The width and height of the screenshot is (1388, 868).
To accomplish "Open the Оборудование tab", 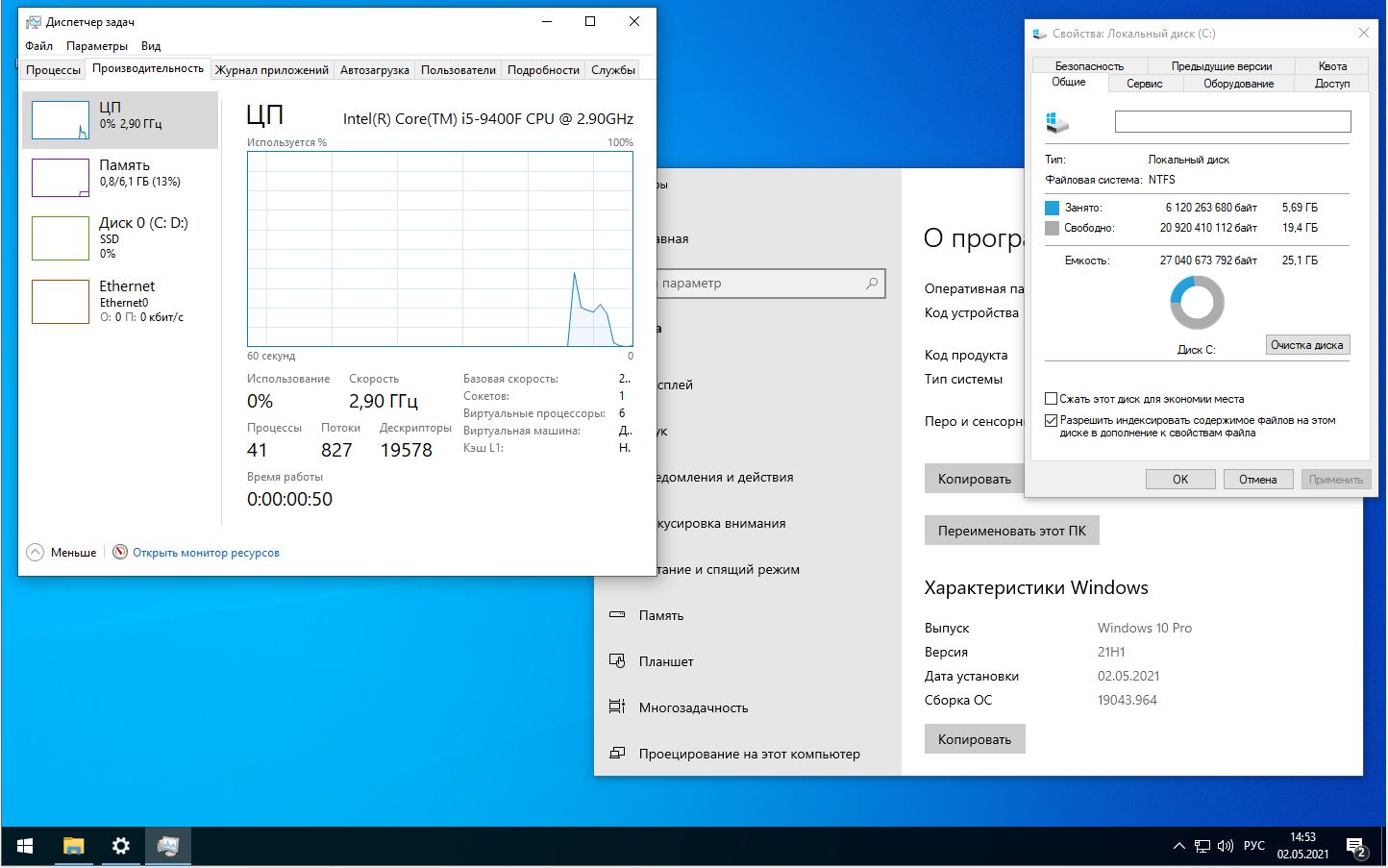I will tap(1238, 84).
